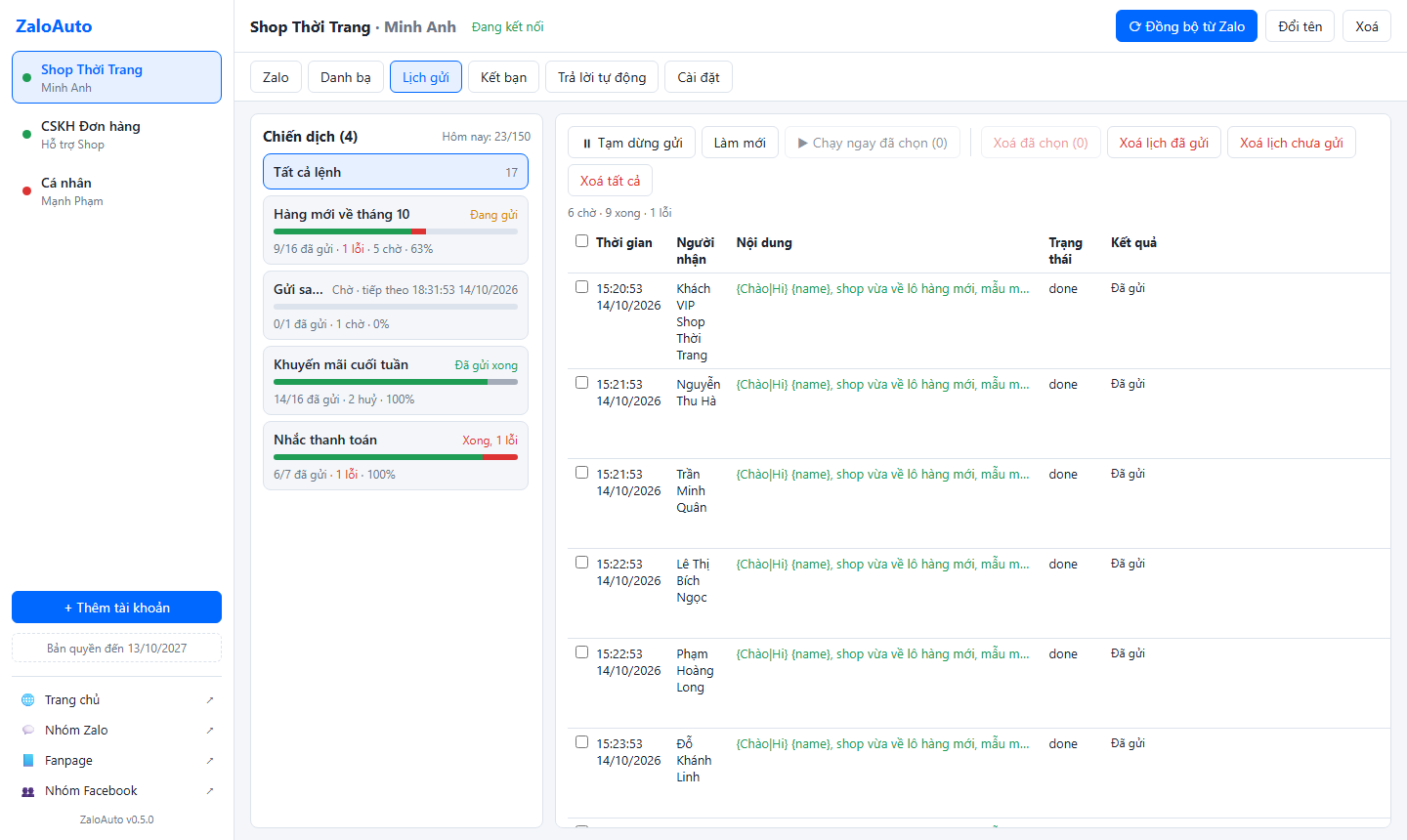Image resolution: width=1407 pixels, height=840 pixels.
Task: Open the Cá nhân Mạnh Phạm account
Action: (116, 191)
